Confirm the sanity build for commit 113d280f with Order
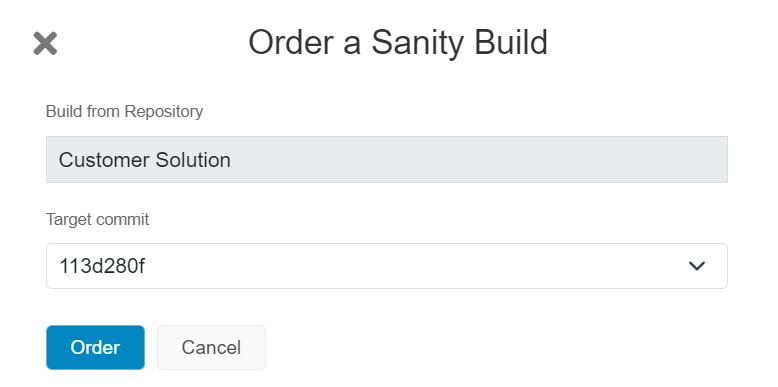This screenshot has width=778, height=387. tap(95, 347)
